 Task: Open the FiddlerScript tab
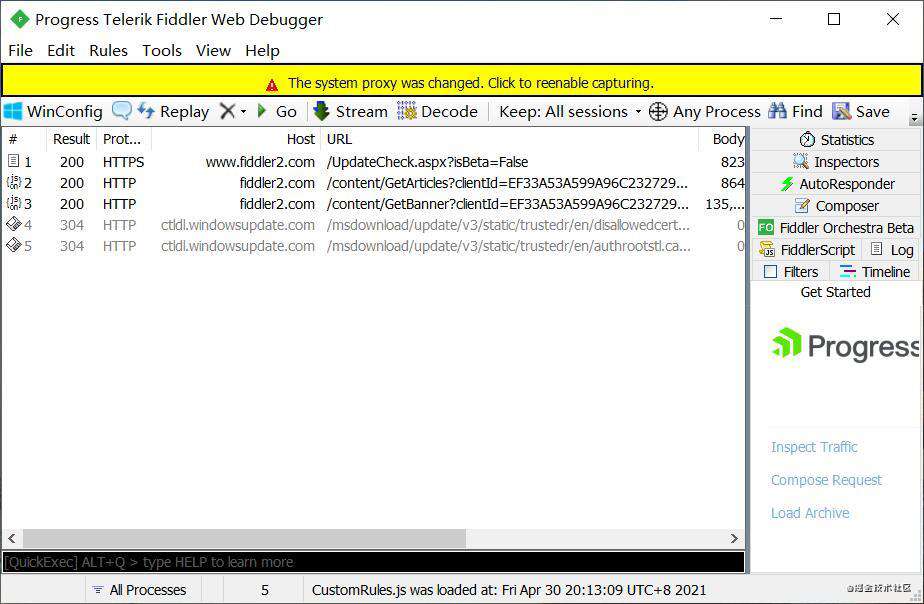click(x=807, y=250)
